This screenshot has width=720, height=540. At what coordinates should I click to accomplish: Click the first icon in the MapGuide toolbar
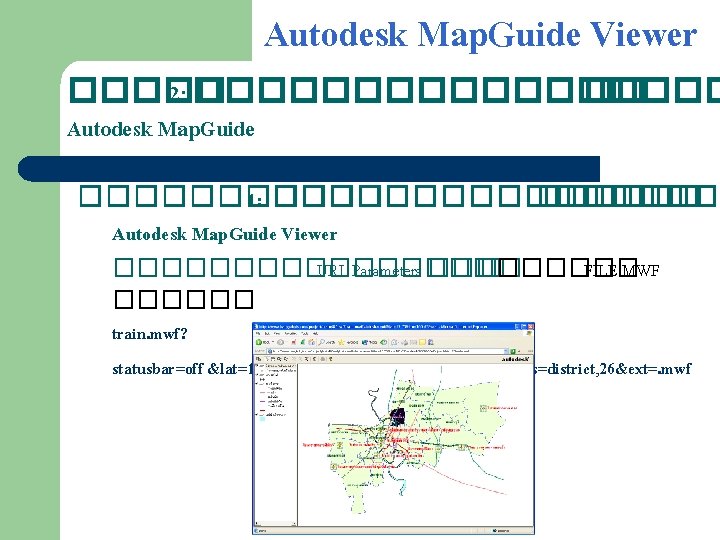(x=259, y=359)
